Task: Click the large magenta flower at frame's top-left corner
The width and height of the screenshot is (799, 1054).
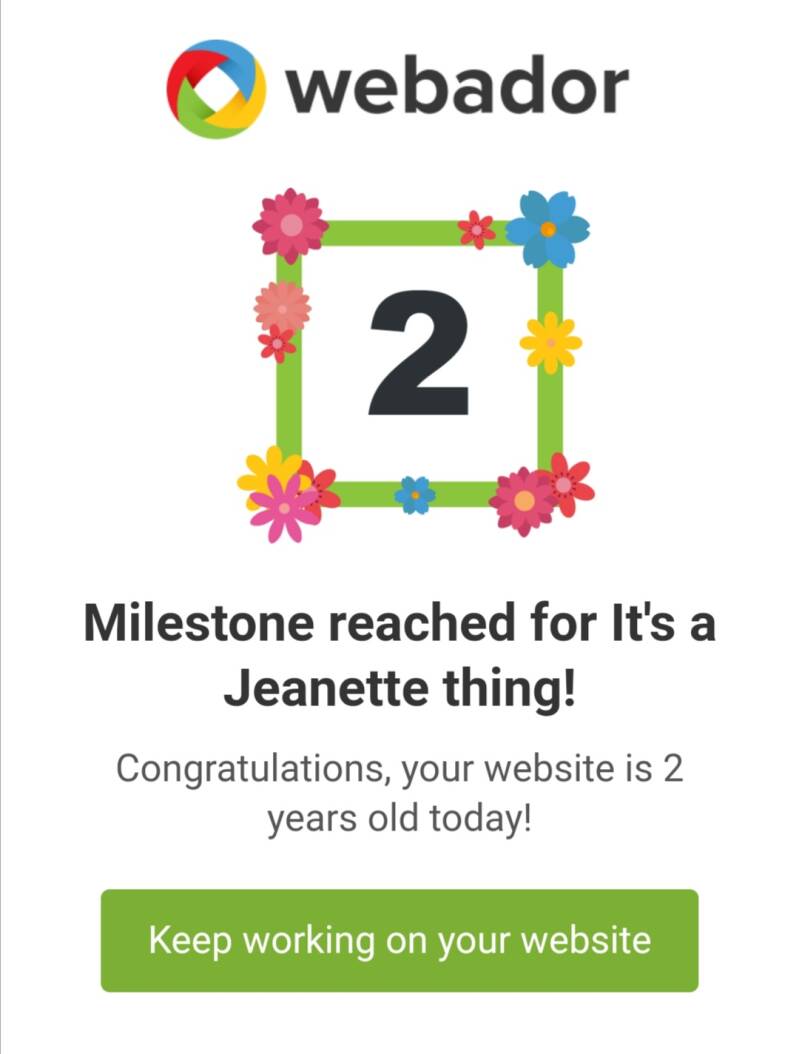Action: pos(290,225)
